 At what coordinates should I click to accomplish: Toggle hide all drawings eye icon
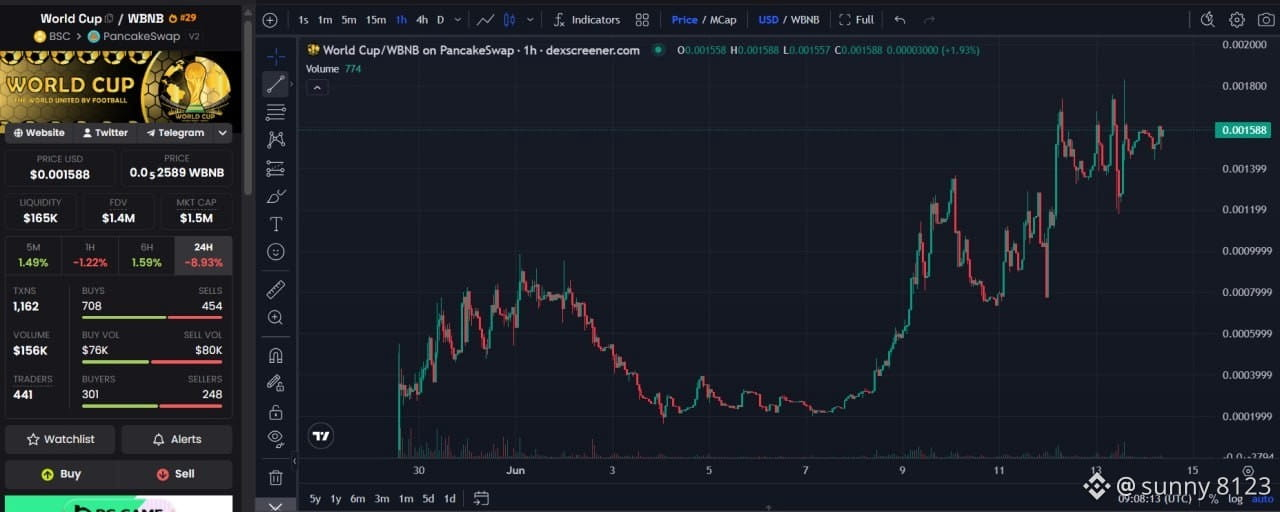tap(276, 438)
